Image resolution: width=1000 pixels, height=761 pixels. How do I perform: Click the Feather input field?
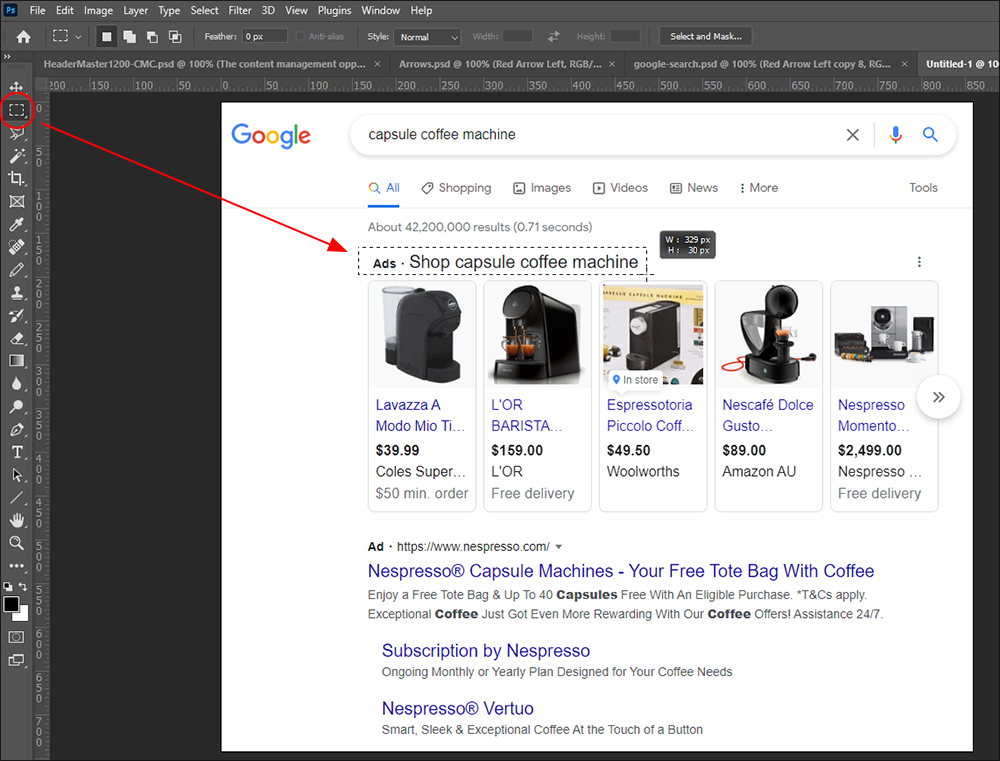(x=265, y=37)
